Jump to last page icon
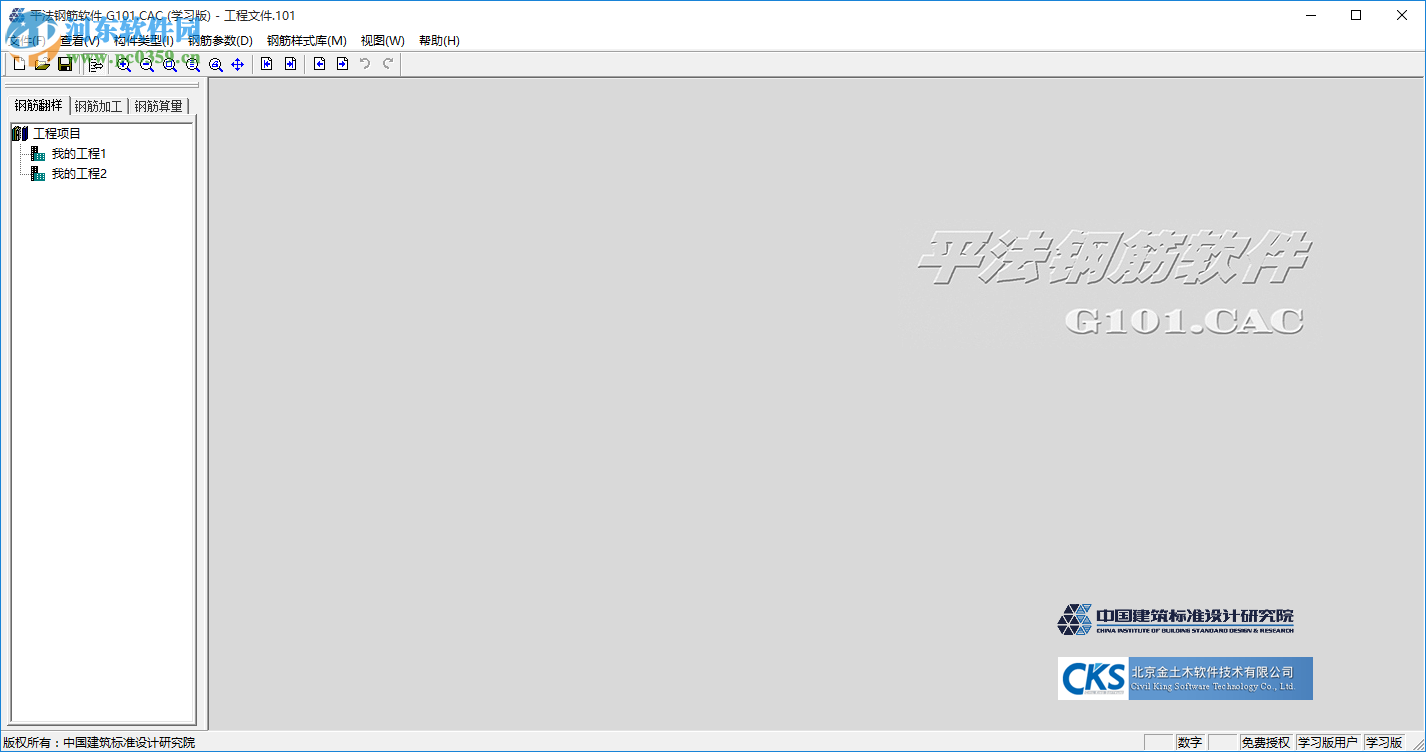This screenshot has height=752, width=1426. pyautogui.click(x=290, y=64)
